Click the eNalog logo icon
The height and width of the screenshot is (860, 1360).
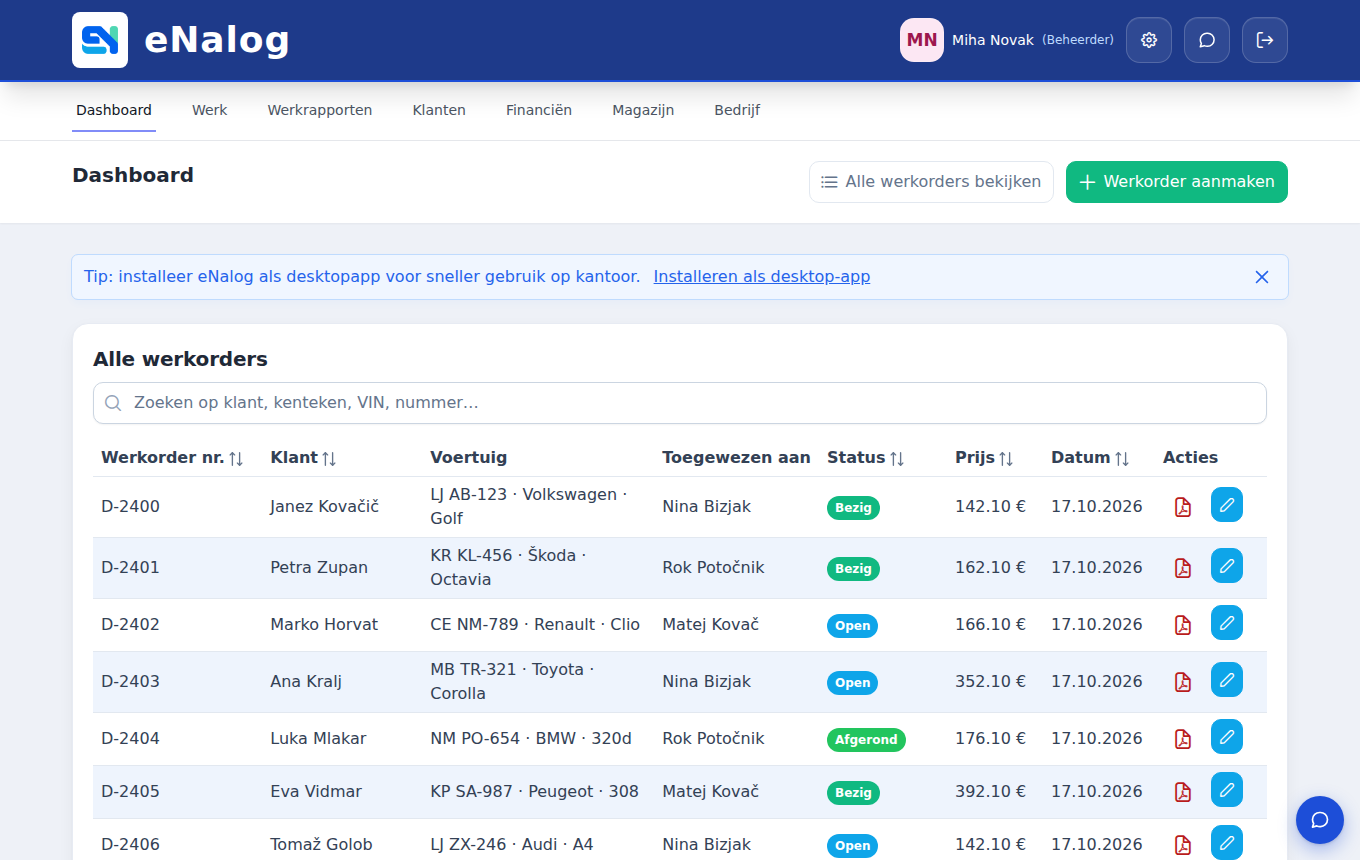(100, 40)
